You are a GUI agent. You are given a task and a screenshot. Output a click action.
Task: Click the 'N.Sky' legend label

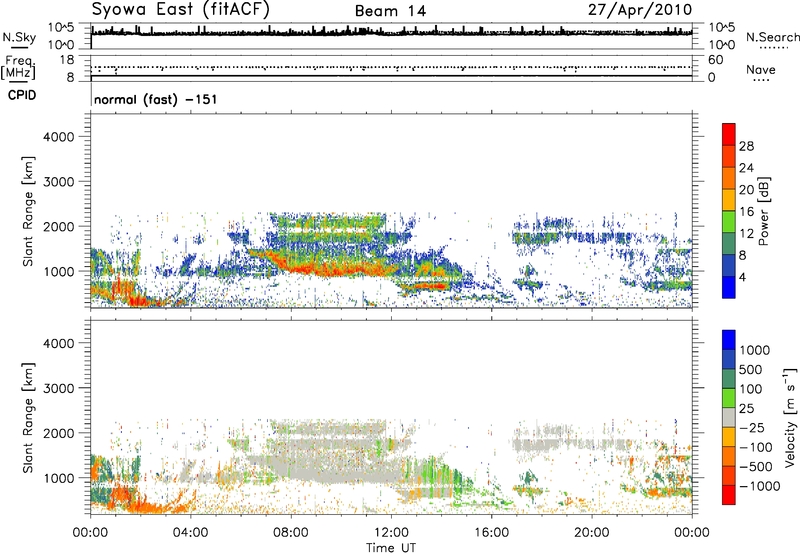19,38
